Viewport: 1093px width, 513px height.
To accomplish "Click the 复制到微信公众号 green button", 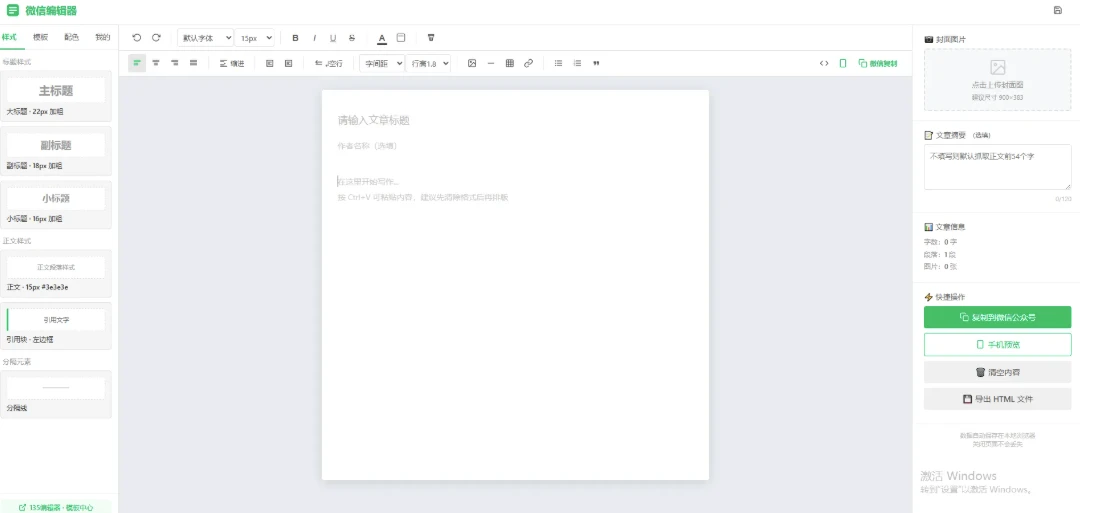I will coord(998,317).
